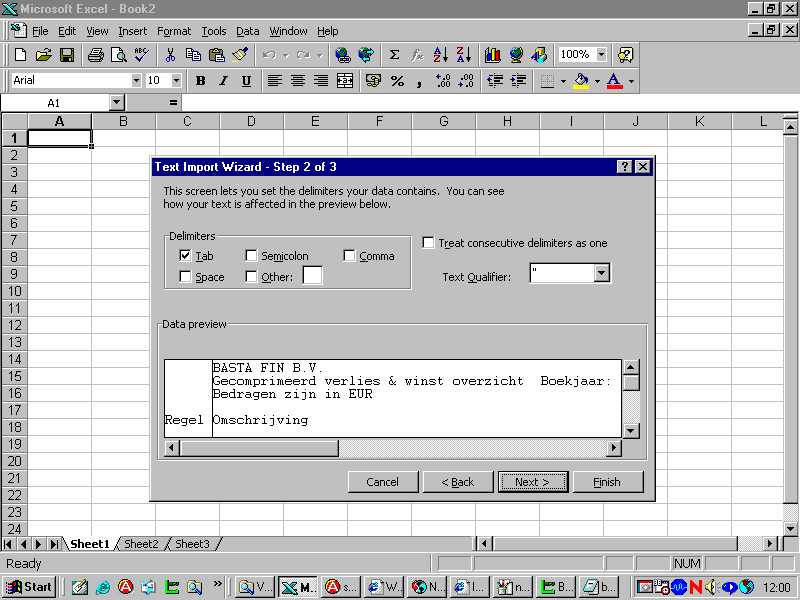The width and height of the screenshot is (800, 600).
Task: Click the AutoSum sigma icon
Action: click(x=394, y=55)
